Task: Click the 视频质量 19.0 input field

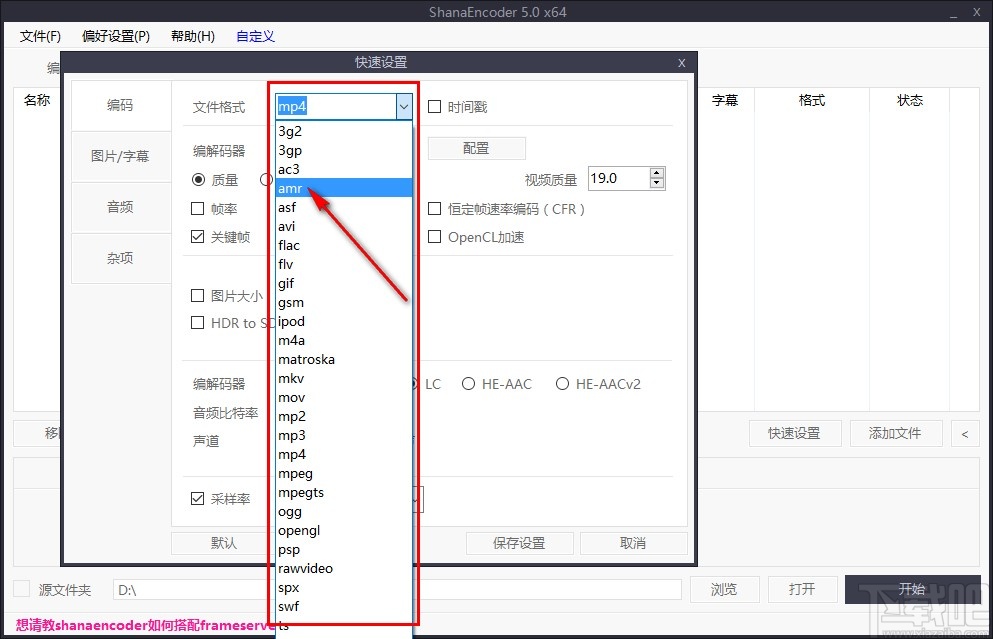Action: [x=619, y=179]
